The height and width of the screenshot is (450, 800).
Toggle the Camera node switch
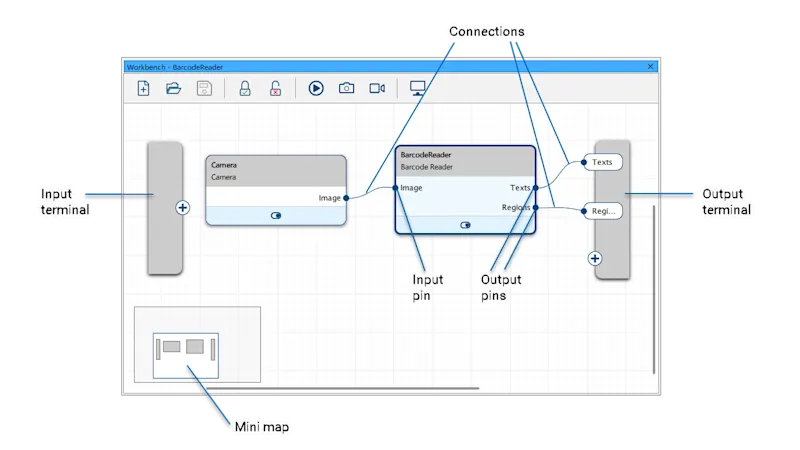pyautogui.click(x=276, y=215)
